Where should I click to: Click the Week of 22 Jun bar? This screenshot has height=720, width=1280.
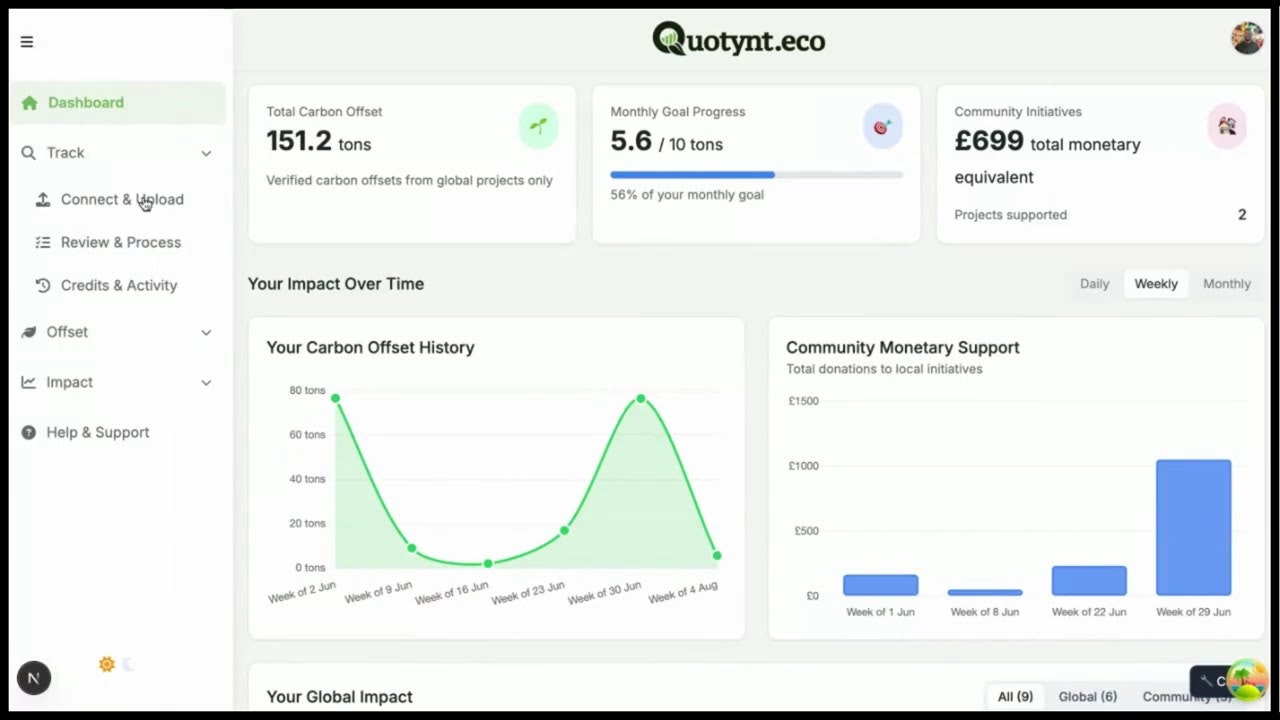[1089, 581]
